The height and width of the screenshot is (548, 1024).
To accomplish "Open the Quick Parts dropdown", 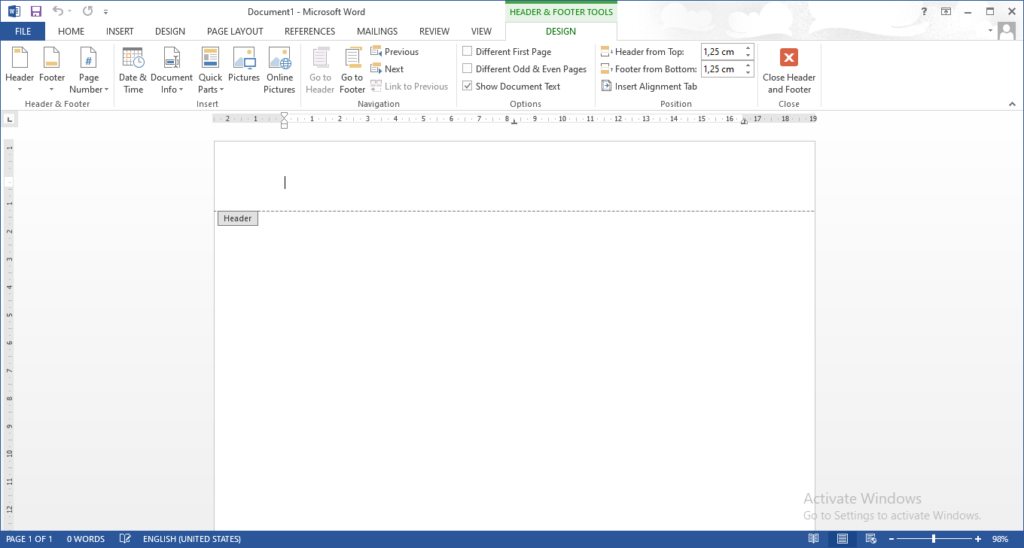I will click(210, 70).
